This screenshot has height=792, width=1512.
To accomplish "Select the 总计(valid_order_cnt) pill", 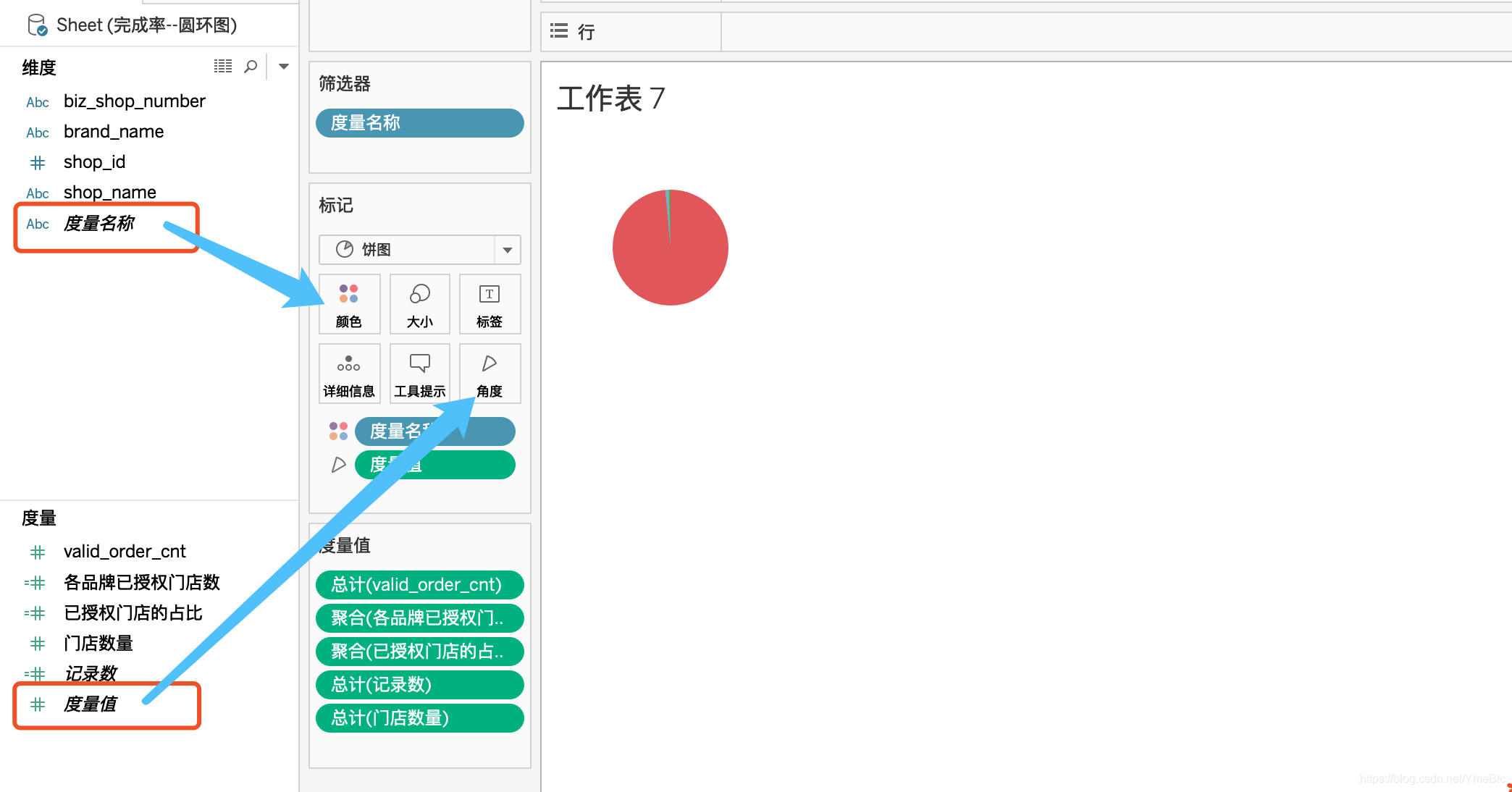I will pyautogui.click(x=420, y=585).
